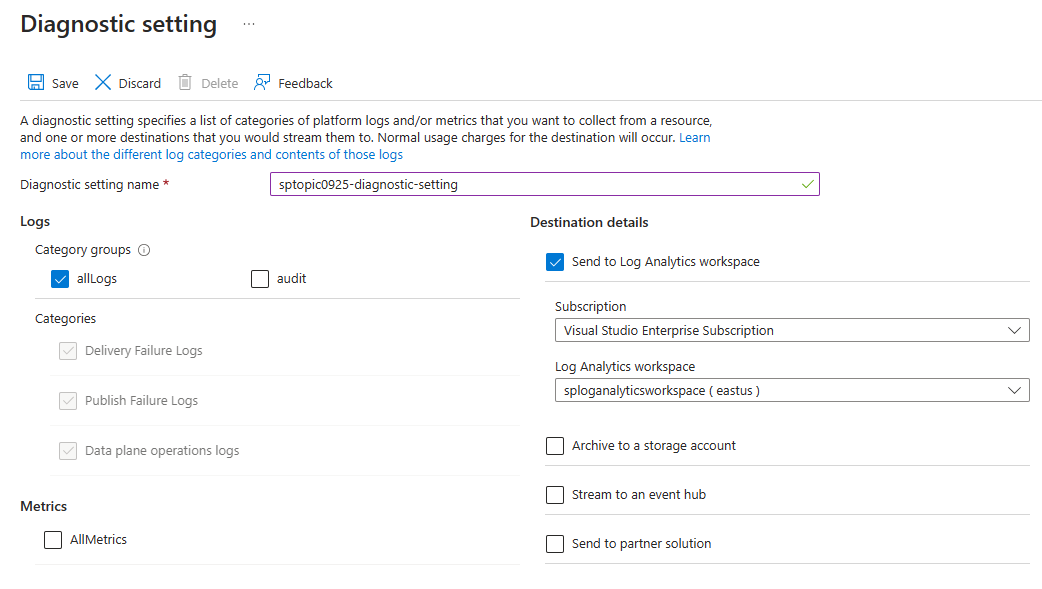This screenshot has height=589, width=1042.
Task: Click the green validation checkmark in name field
Action: coord(807,184)
